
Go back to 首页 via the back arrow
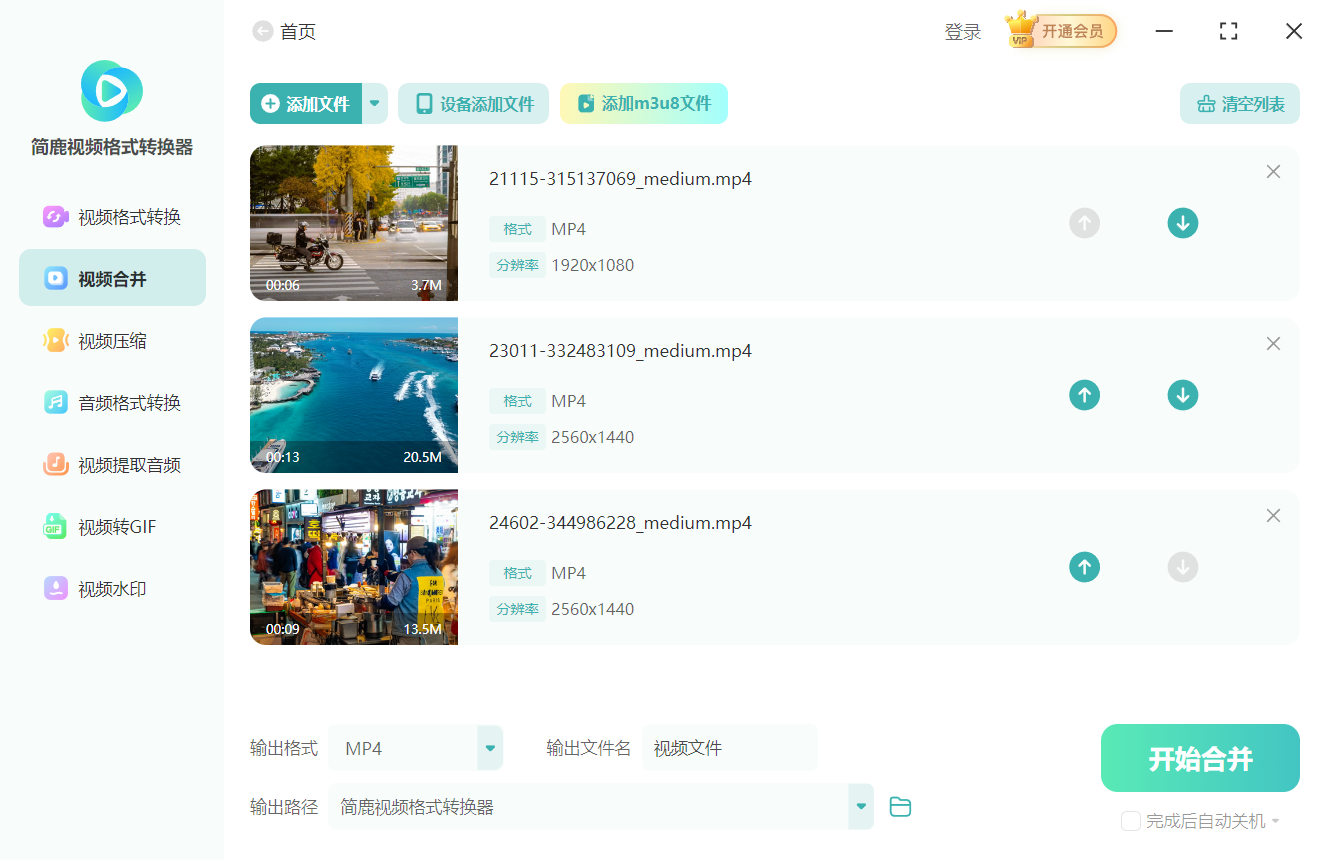coord(262,31)
